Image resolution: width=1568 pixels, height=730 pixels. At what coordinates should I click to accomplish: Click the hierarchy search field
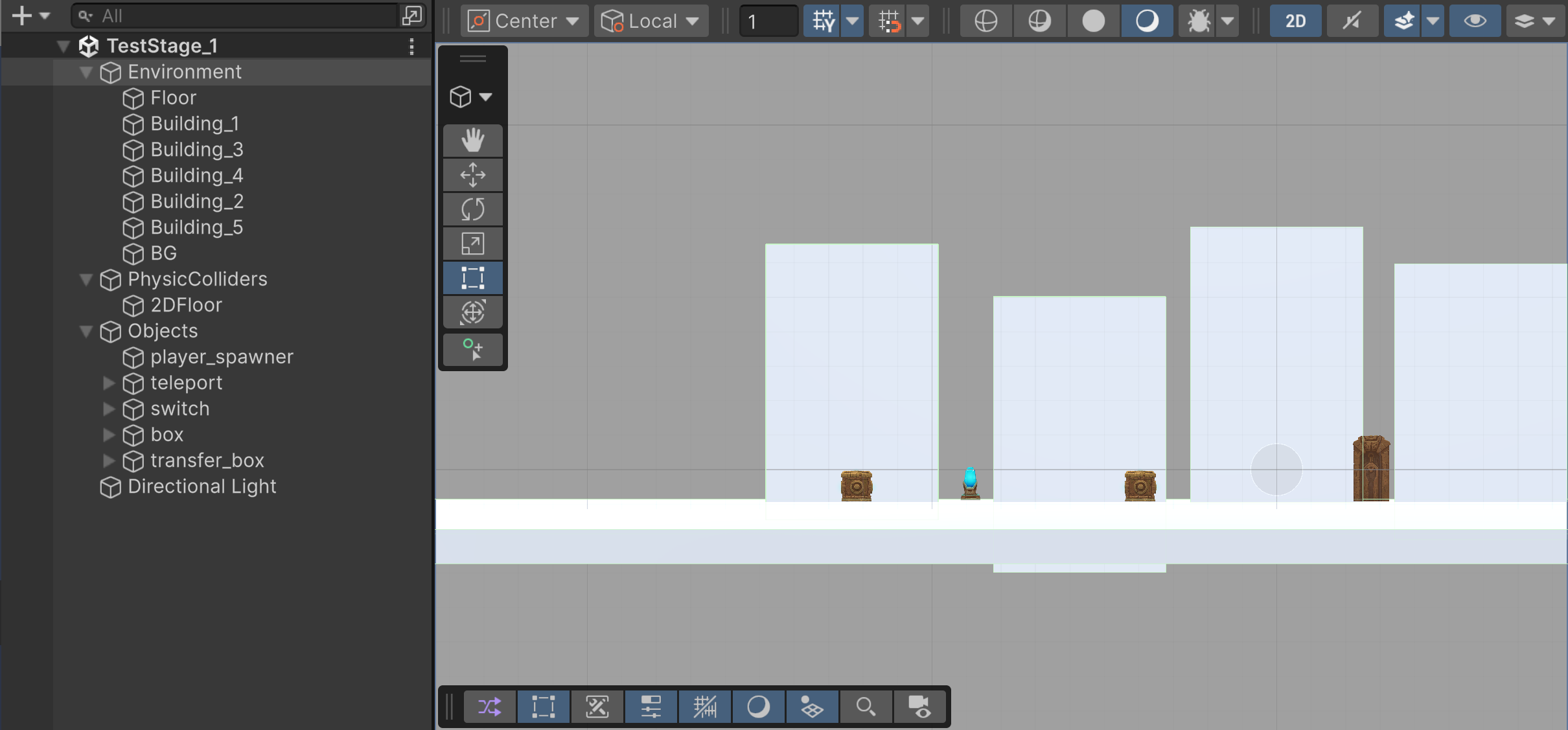[235, 16]
